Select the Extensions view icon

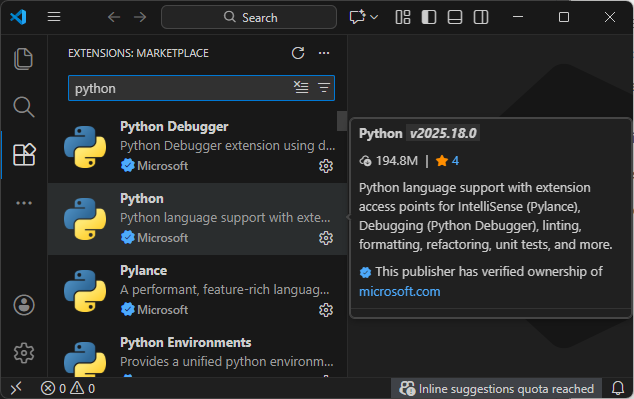click(x=24, y=155)
